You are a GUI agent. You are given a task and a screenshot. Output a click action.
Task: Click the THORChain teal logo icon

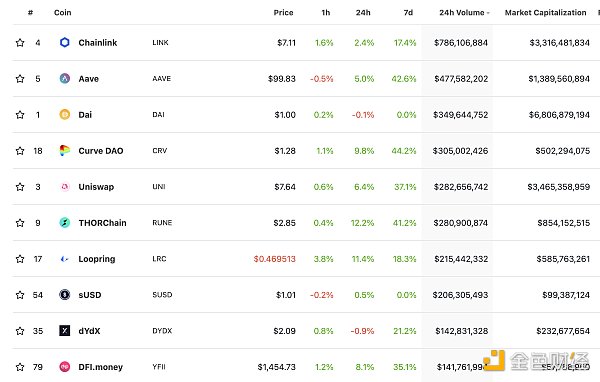click(x=65, y=223)
